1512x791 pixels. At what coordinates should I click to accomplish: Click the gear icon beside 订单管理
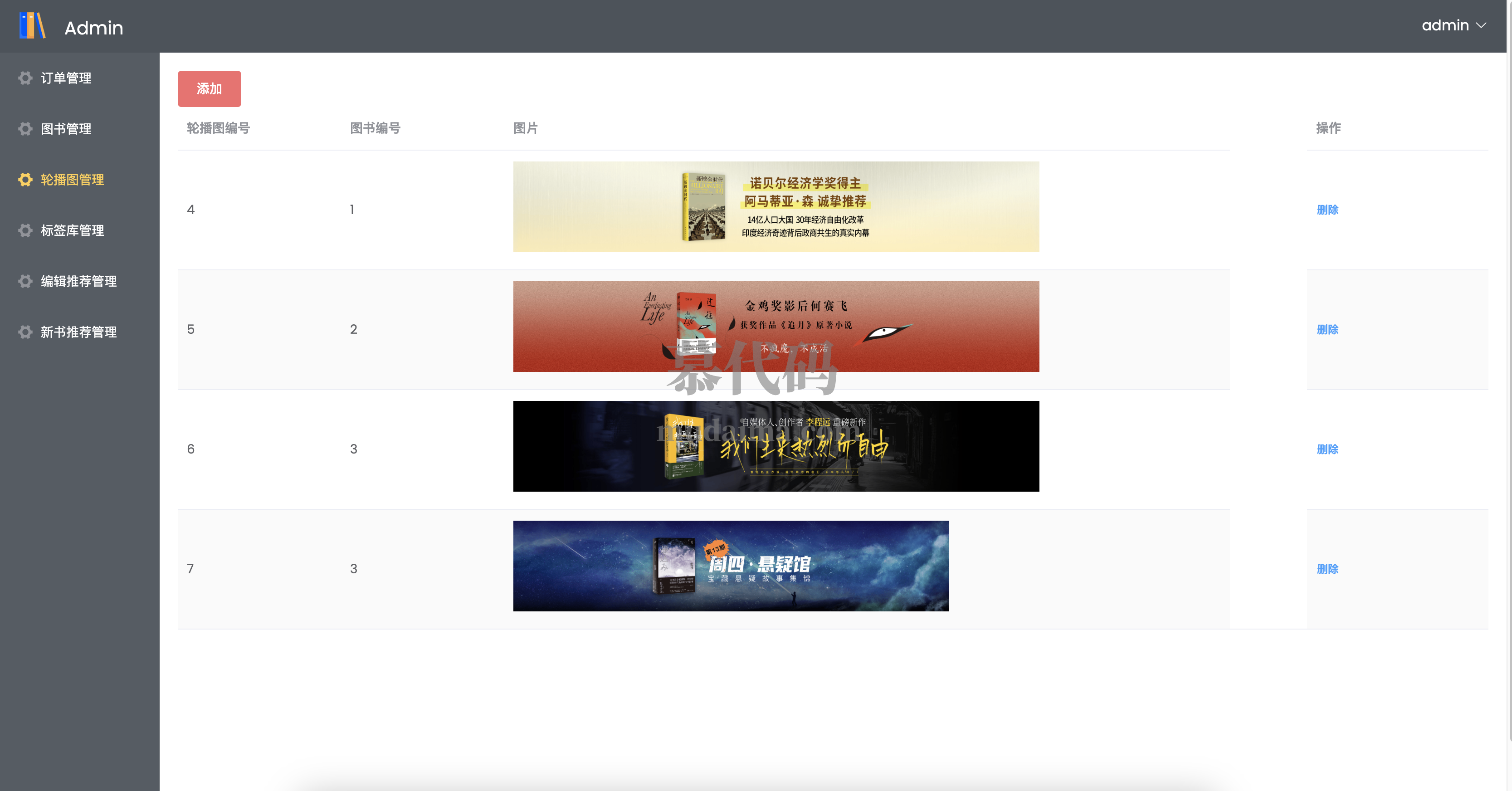click(x=25, y=78)
